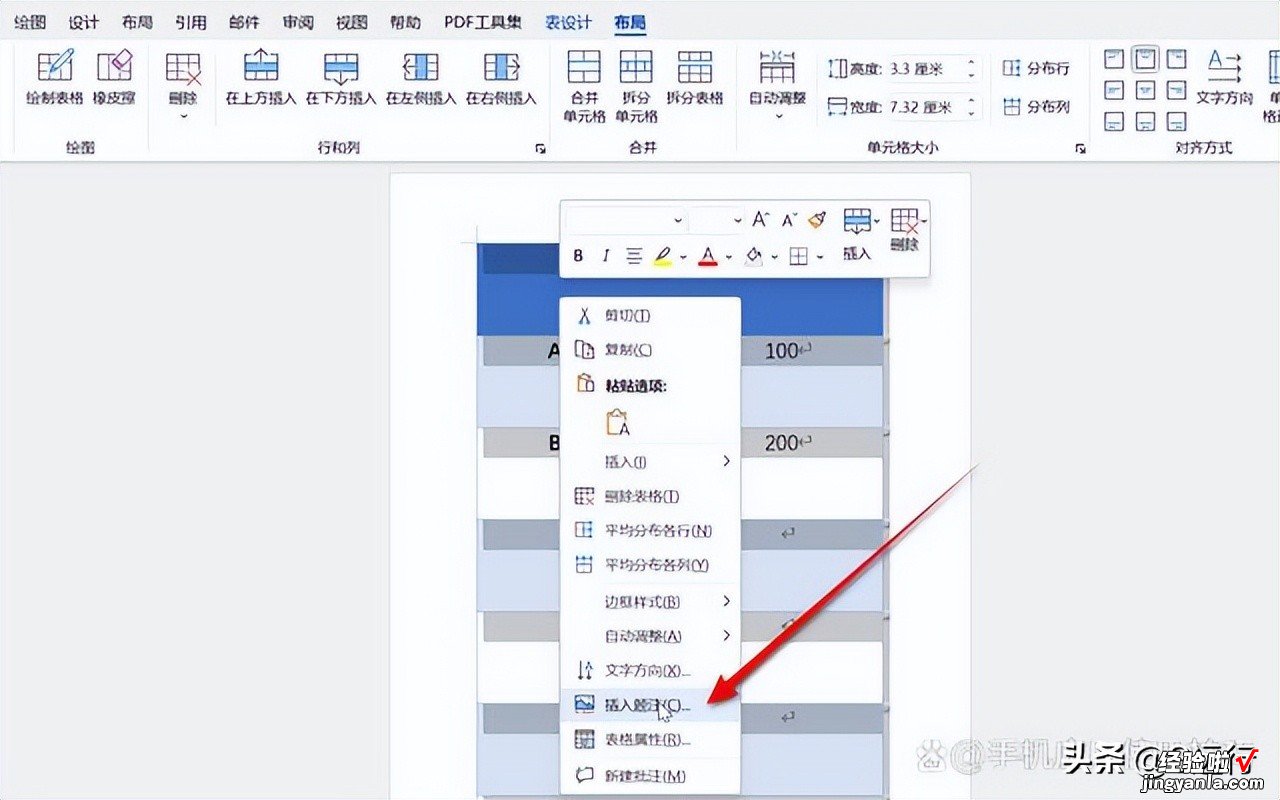Align cell text center
Viewport: 1280px width, 800px height.
coord(1146,91)
